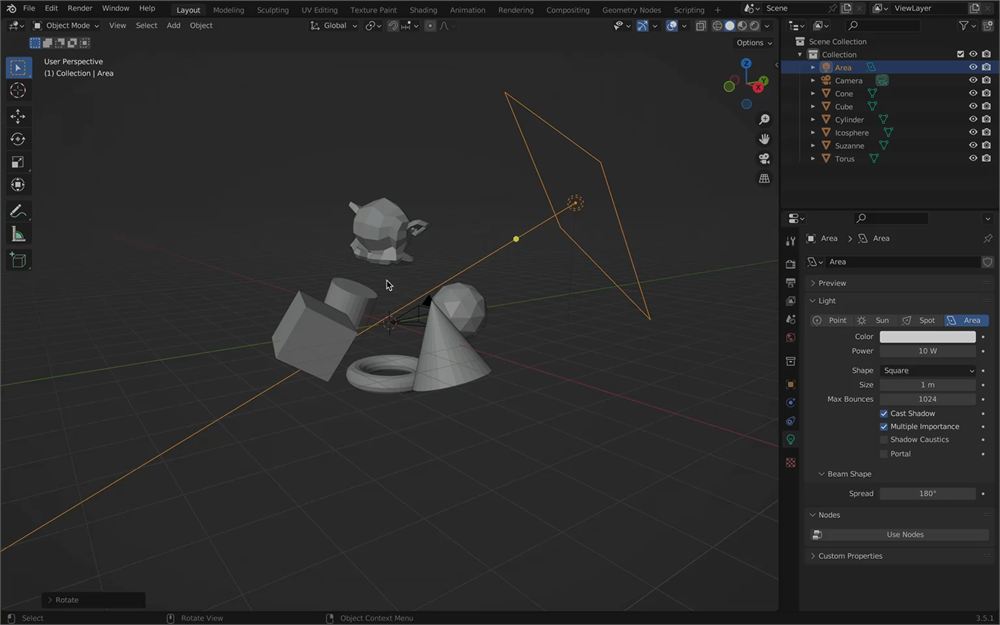Open the viewport Add menu
Viewport: 1000px width, 625px height.
173,26
